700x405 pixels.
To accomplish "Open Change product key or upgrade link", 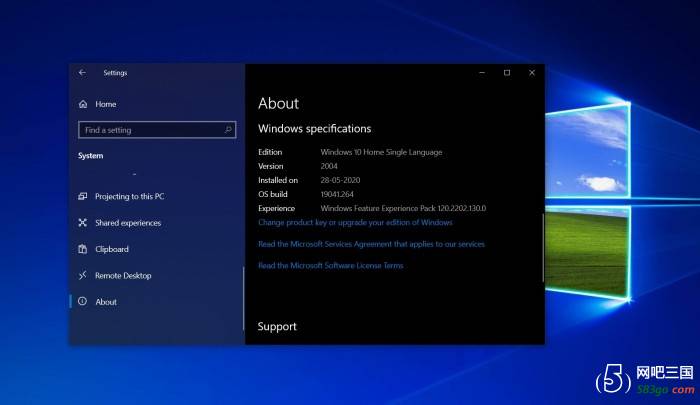I will tap(355, 222).
